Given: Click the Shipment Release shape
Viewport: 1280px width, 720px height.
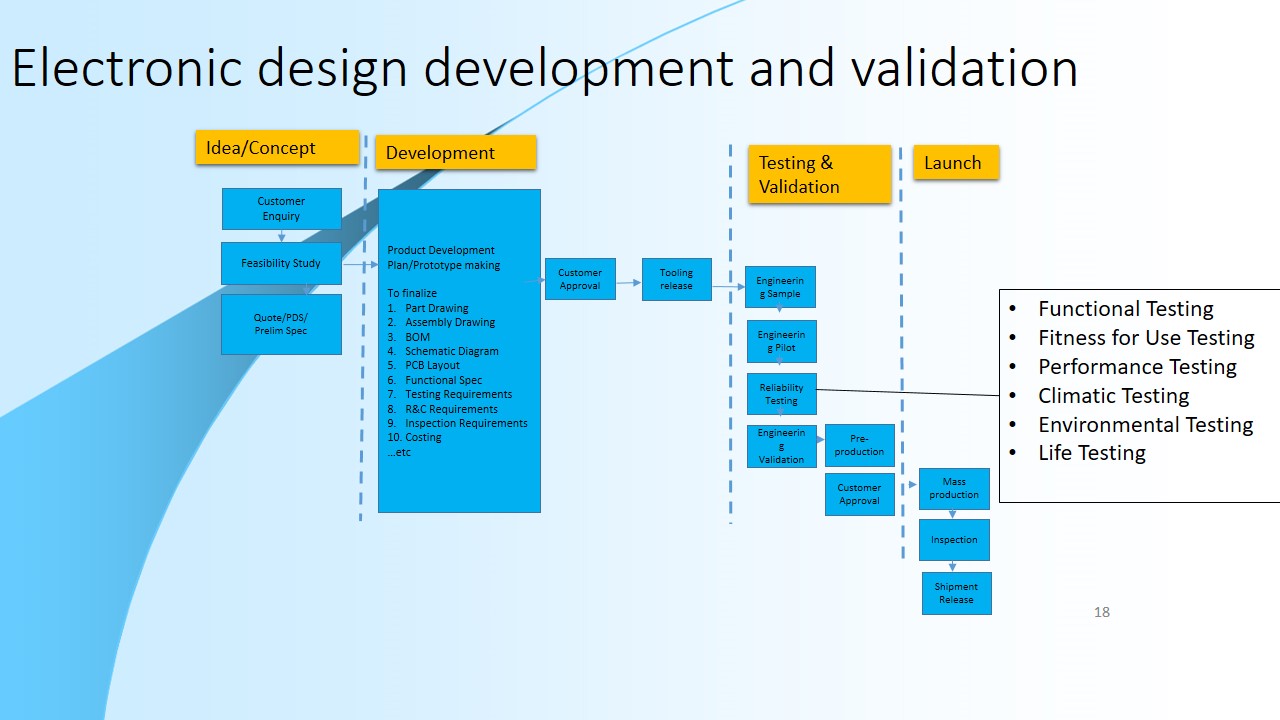Looking at the screenshot, I should click(x=956, y=593).
